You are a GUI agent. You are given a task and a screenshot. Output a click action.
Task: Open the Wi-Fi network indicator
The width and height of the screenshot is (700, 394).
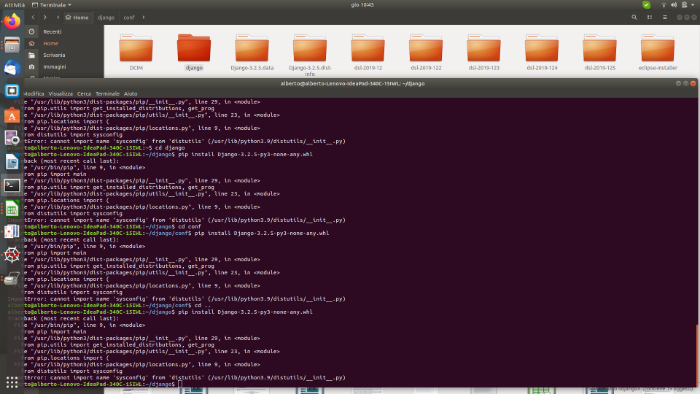(x=663, y=5)
